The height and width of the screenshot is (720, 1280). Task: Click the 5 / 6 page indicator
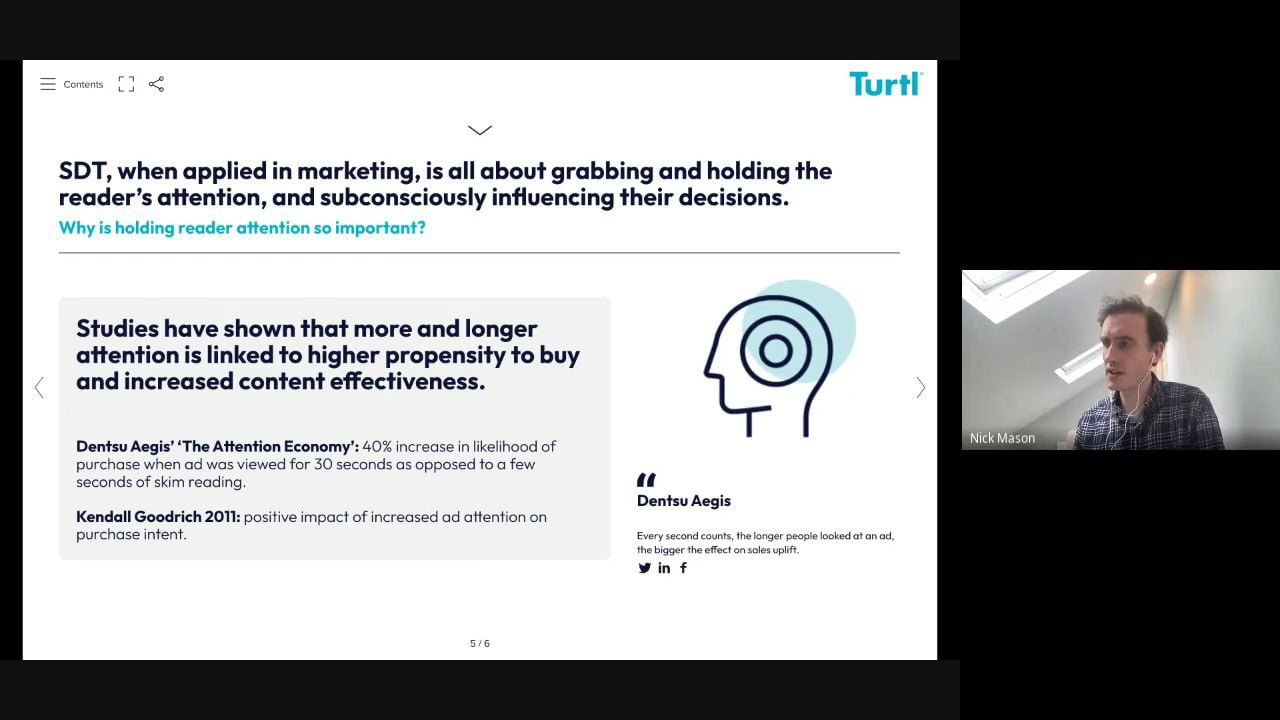[480, 643]
